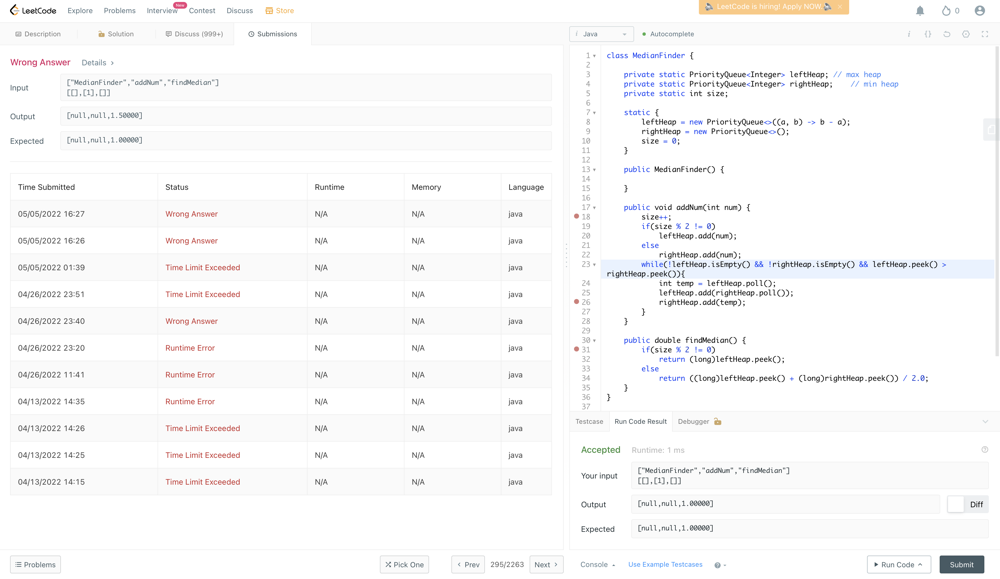
Task: Reset code to default with undo icon
Action: tap(947, 34)
